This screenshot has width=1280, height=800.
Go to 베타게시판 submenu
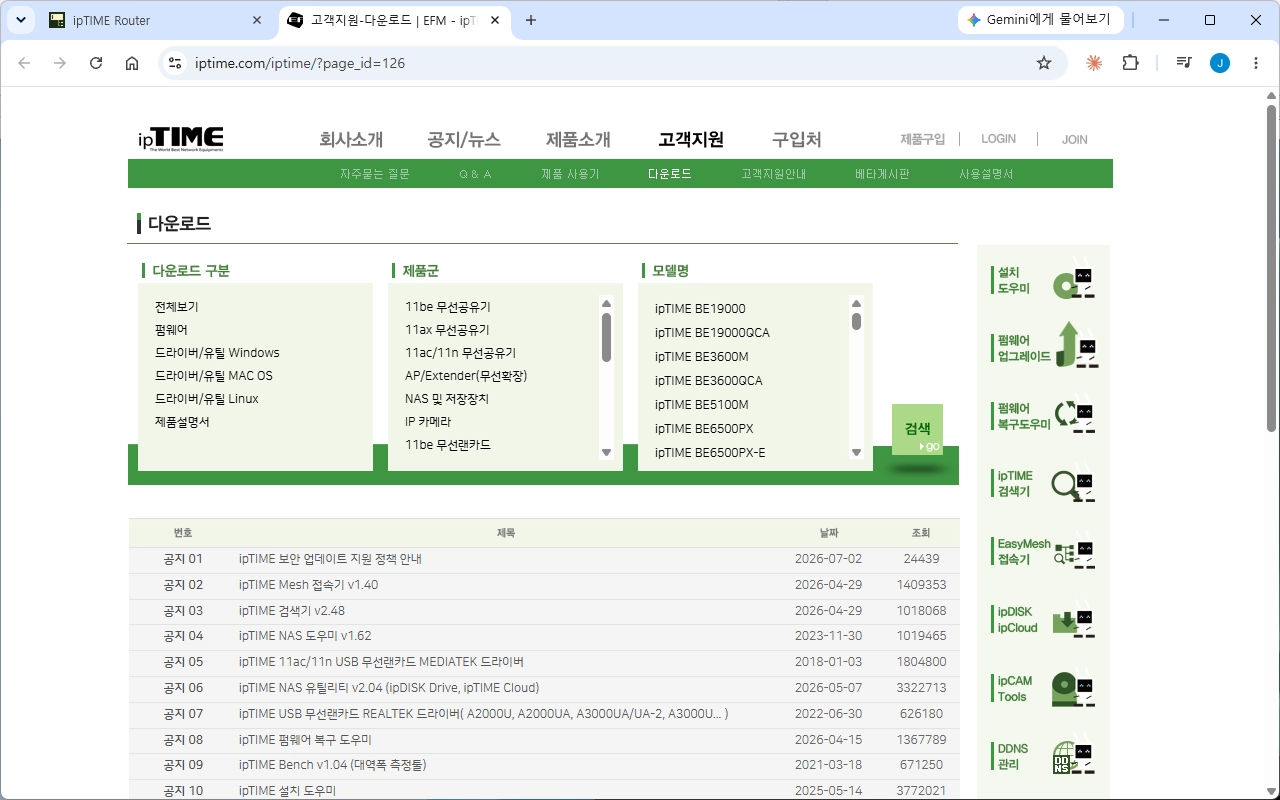(882, 174)
